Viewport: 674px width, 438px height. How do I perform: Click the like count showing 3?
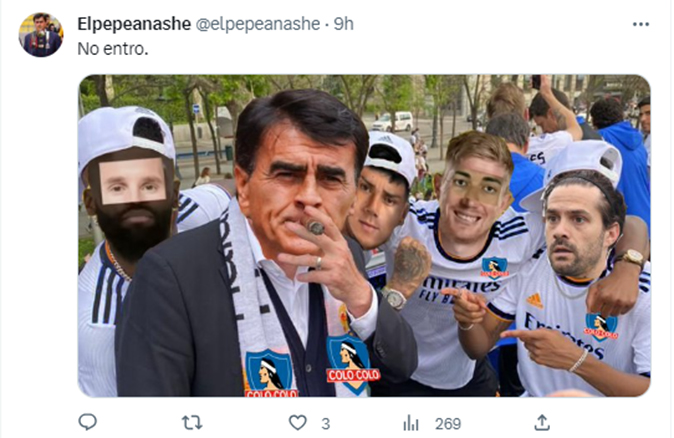coord(325,423)
